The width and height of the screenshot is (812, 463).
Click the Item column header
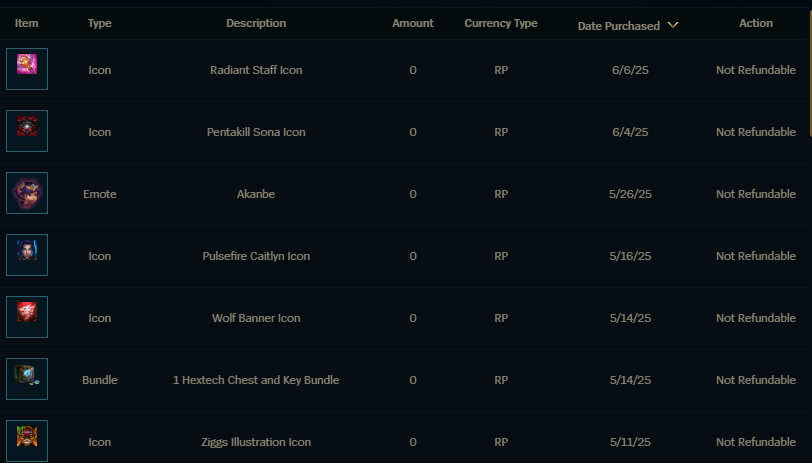(x=26, y=23)
